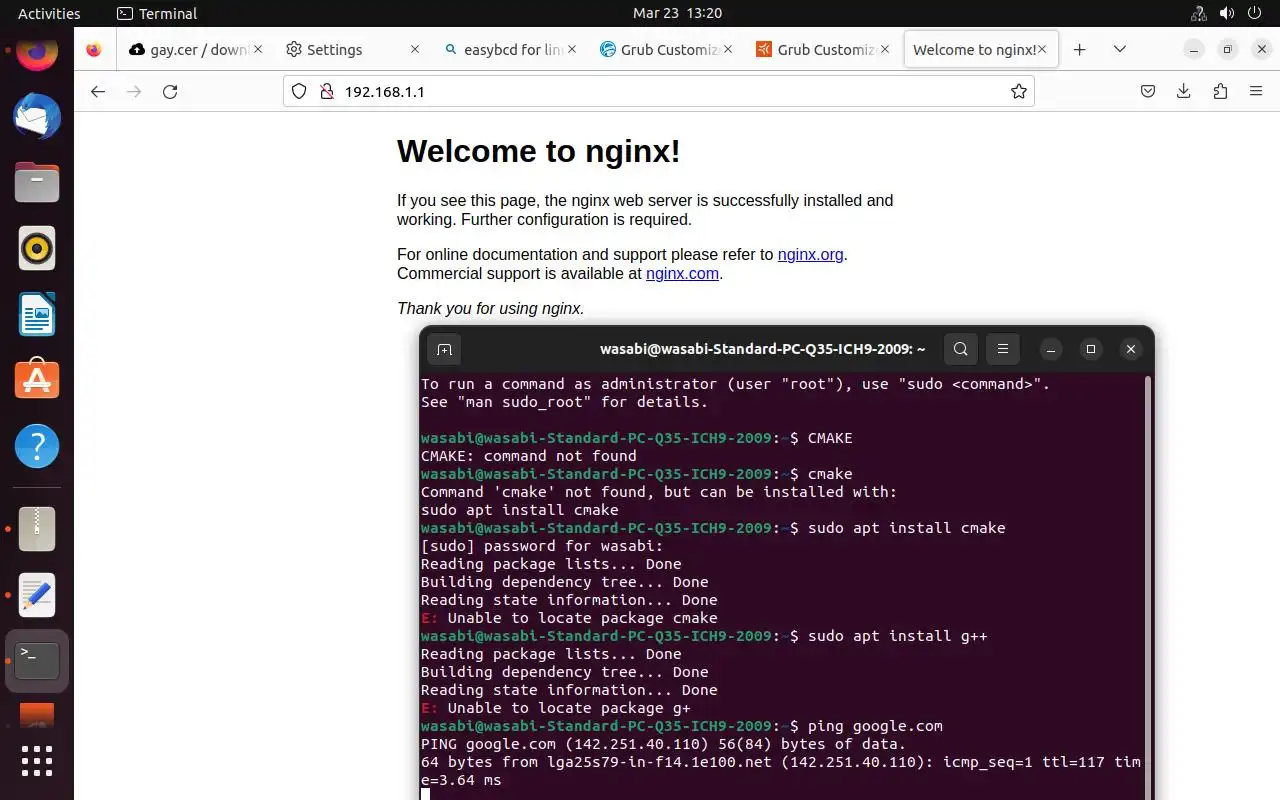Screen dimensions: 1280x800
Task: Select the Terminal icon in the dock
Action: 37,661
